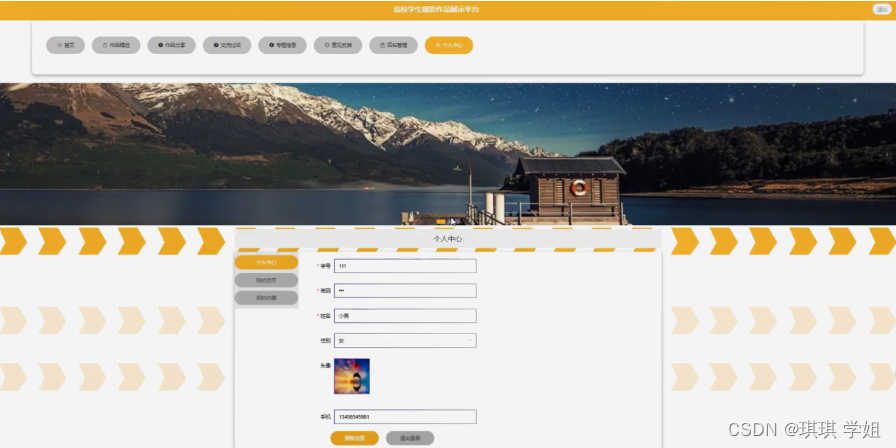This screenshot has height=448, width=896.
Task: Open the 首页 home page nav button
Action: pyautogui.click(x=65, y=45)
